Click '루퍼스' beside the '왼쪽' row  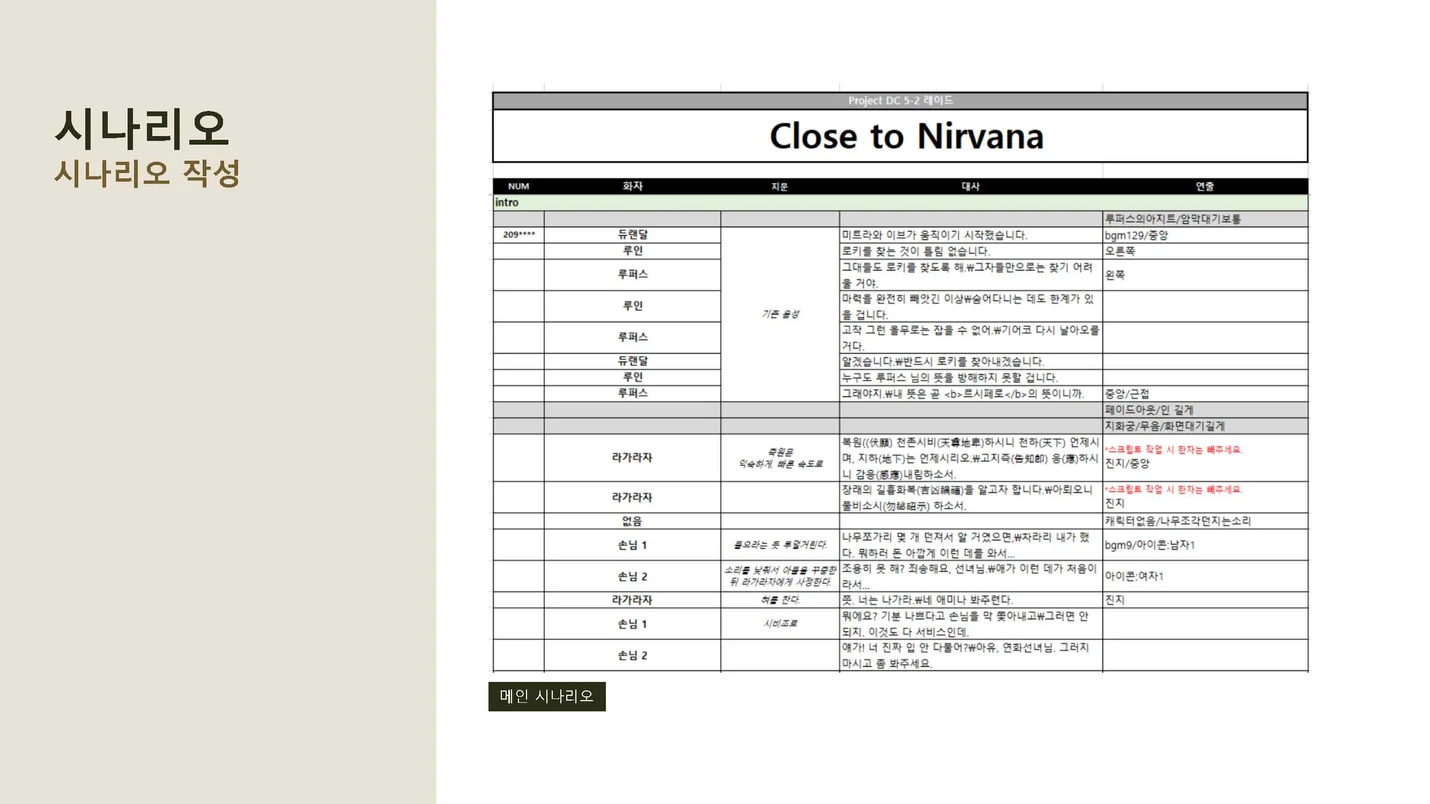click(x=632, y=275)
